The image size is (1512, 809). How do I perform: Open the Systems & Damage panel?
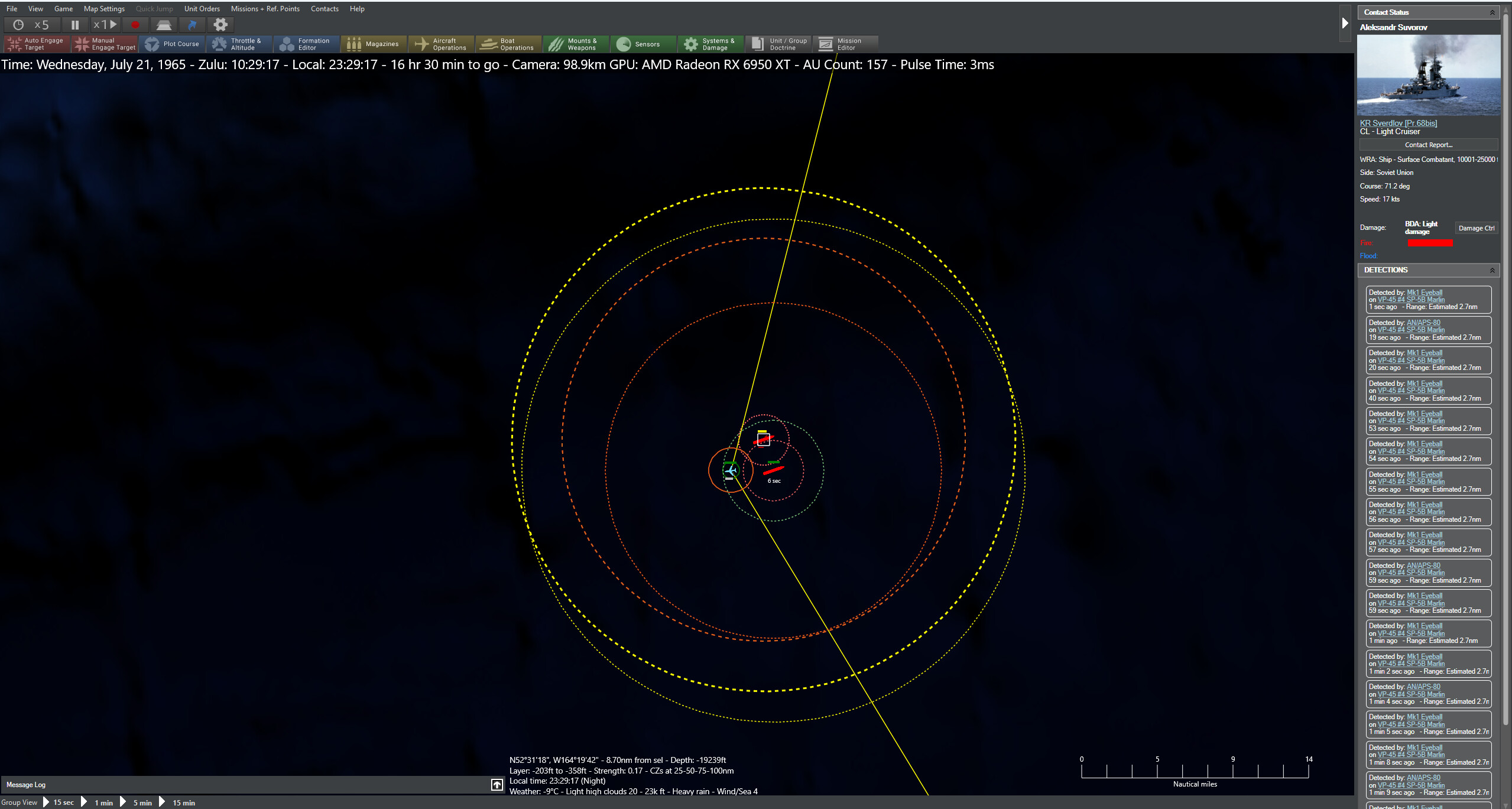[x=711, y=44]
